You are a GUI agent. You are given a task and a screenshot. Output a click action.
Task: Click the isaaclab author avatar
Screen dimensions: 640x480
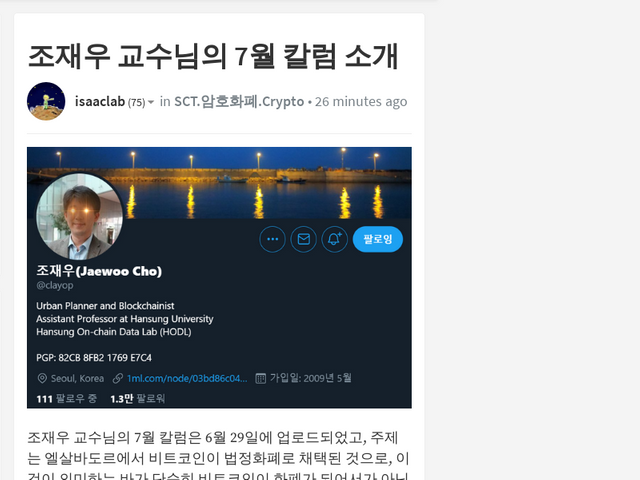point(46,101)
